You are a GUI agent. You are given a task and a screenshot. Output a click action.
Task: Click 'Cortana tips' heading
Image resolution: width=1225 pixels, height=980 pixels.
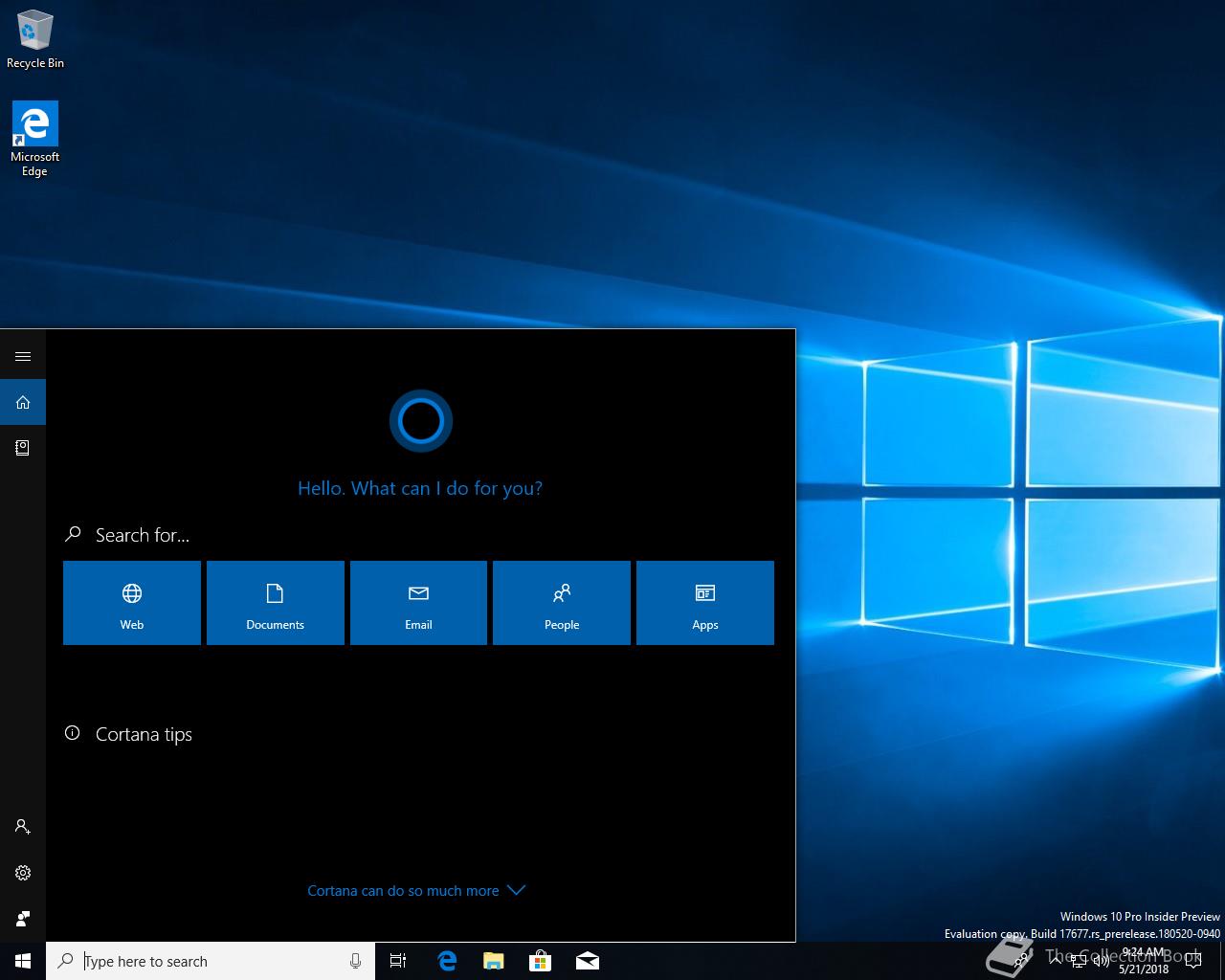(x=144, y=734)
